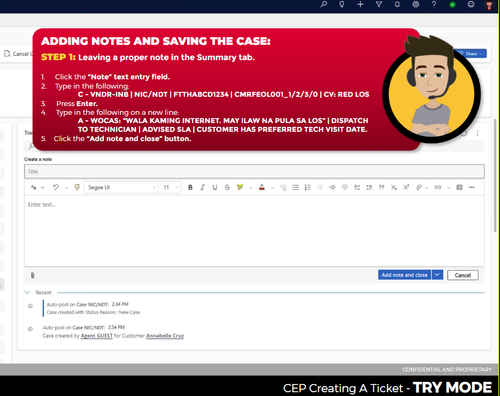Apply the yellow highlight color

click(240, 187)
